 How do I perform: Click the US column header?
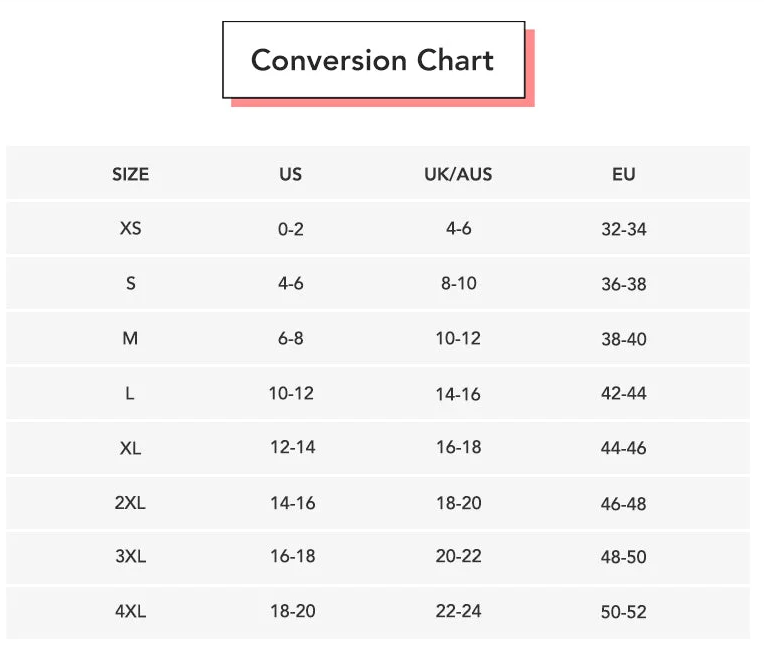[x=290, y=174]
